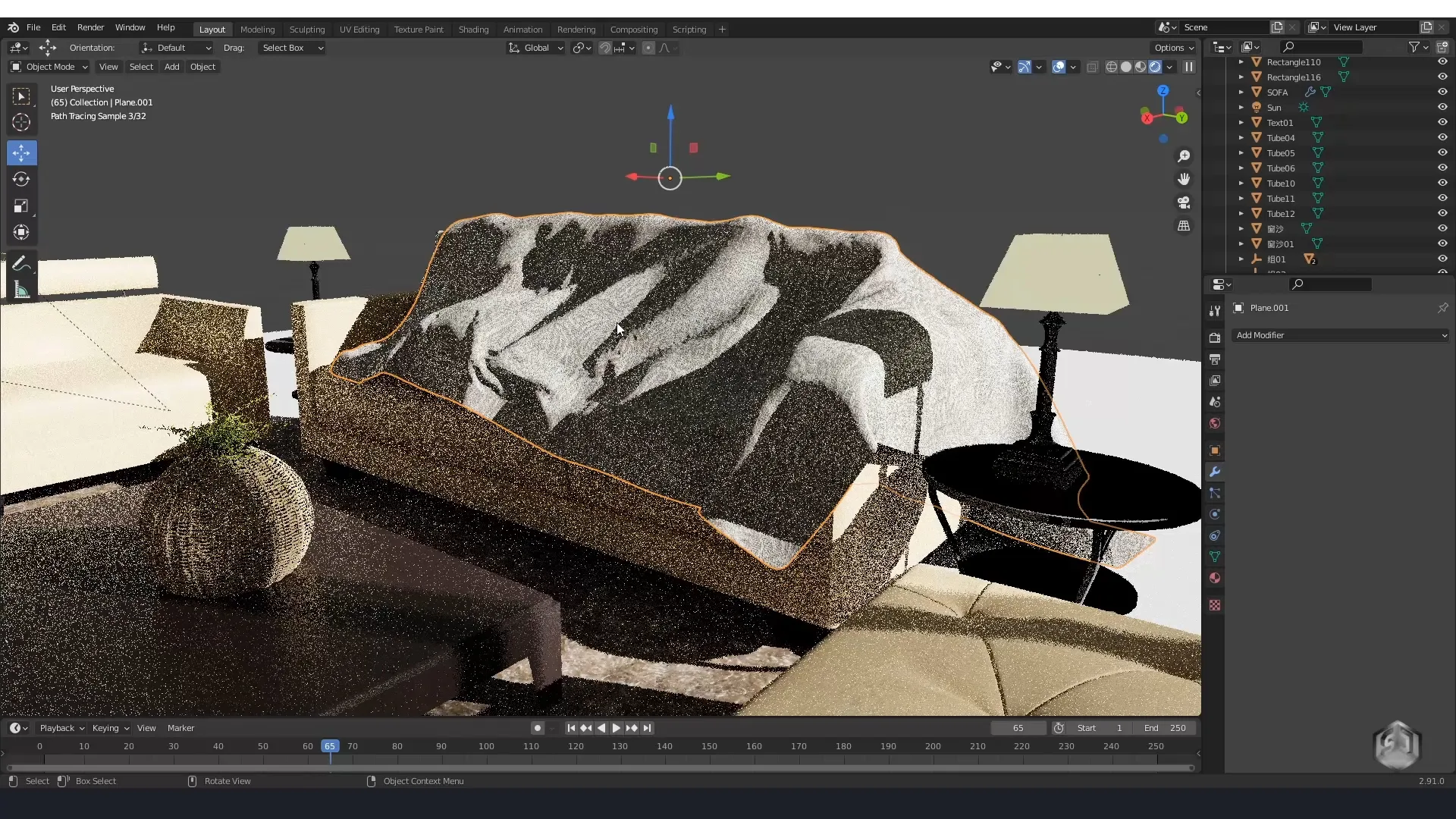Open the Options button in header
Image resolution: width=1456 pixels, height=819 pixels.
coord(1173,48)
